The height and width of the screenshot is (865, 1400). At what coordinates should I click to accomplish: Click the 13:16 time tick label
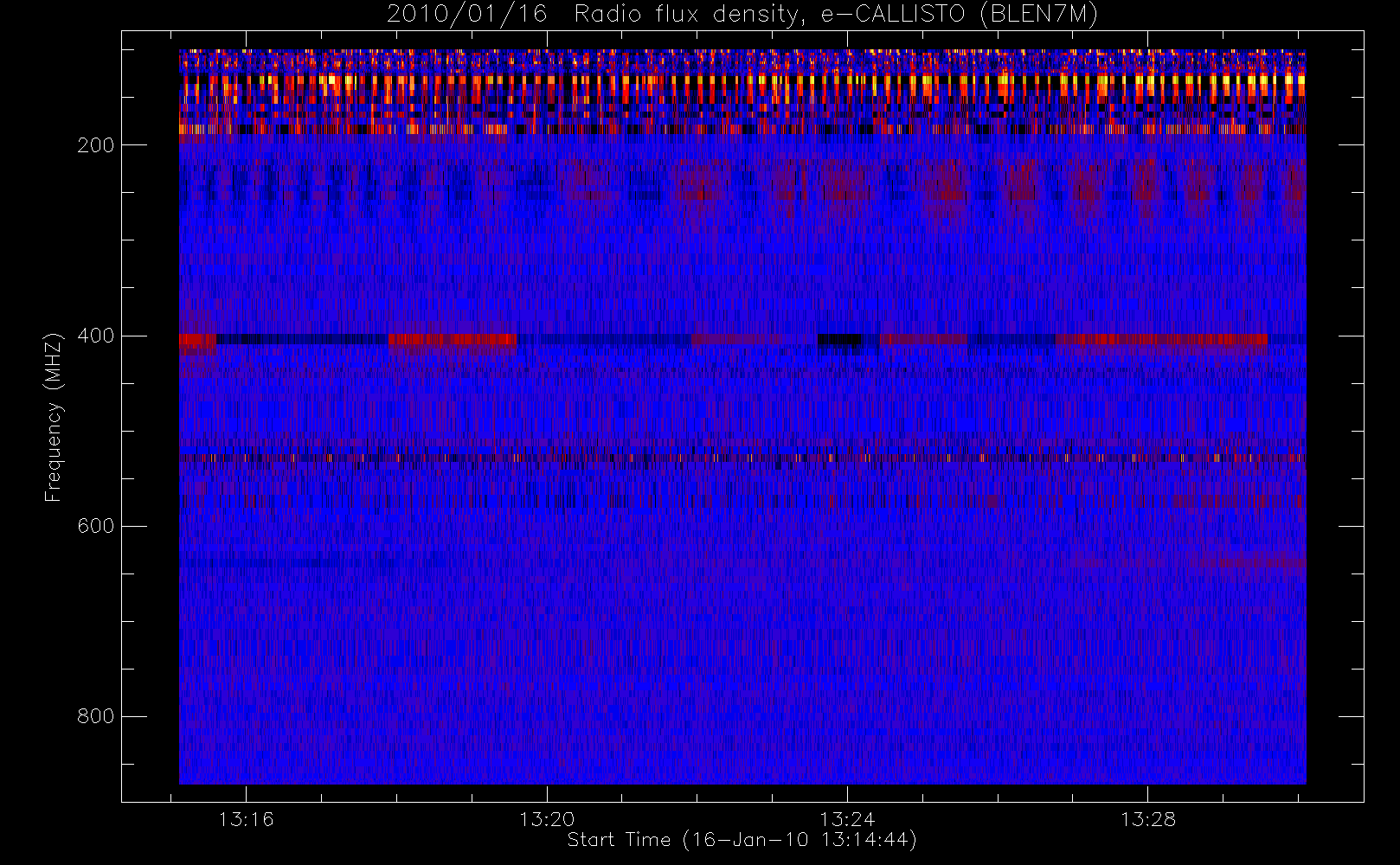[x=246, y=819]
